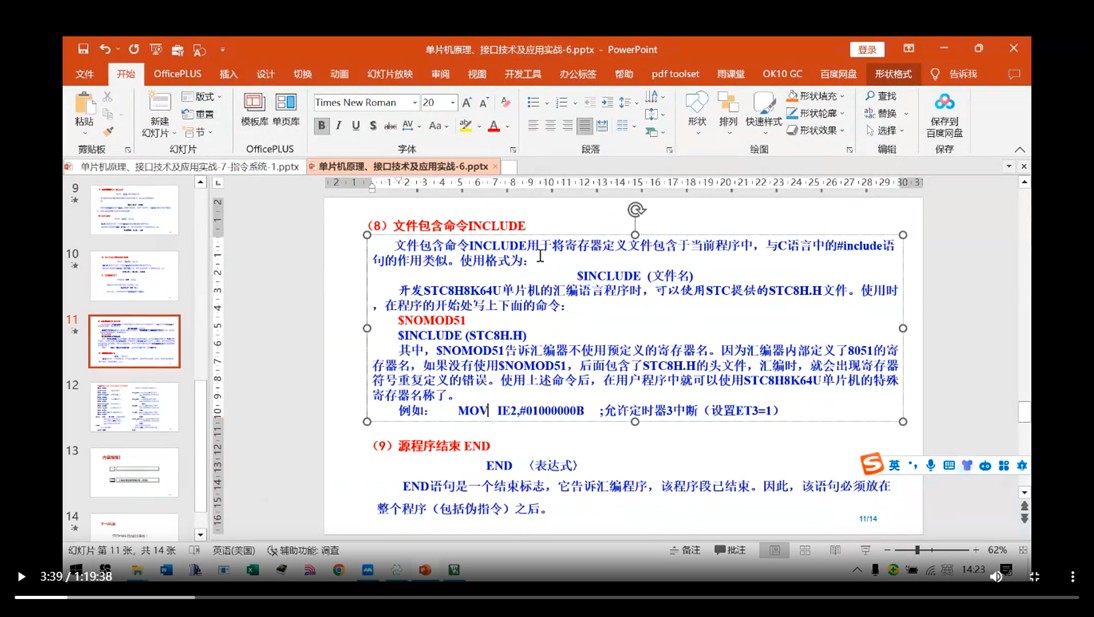
Task: Click the 查找 find button
Action: point(881,97)
